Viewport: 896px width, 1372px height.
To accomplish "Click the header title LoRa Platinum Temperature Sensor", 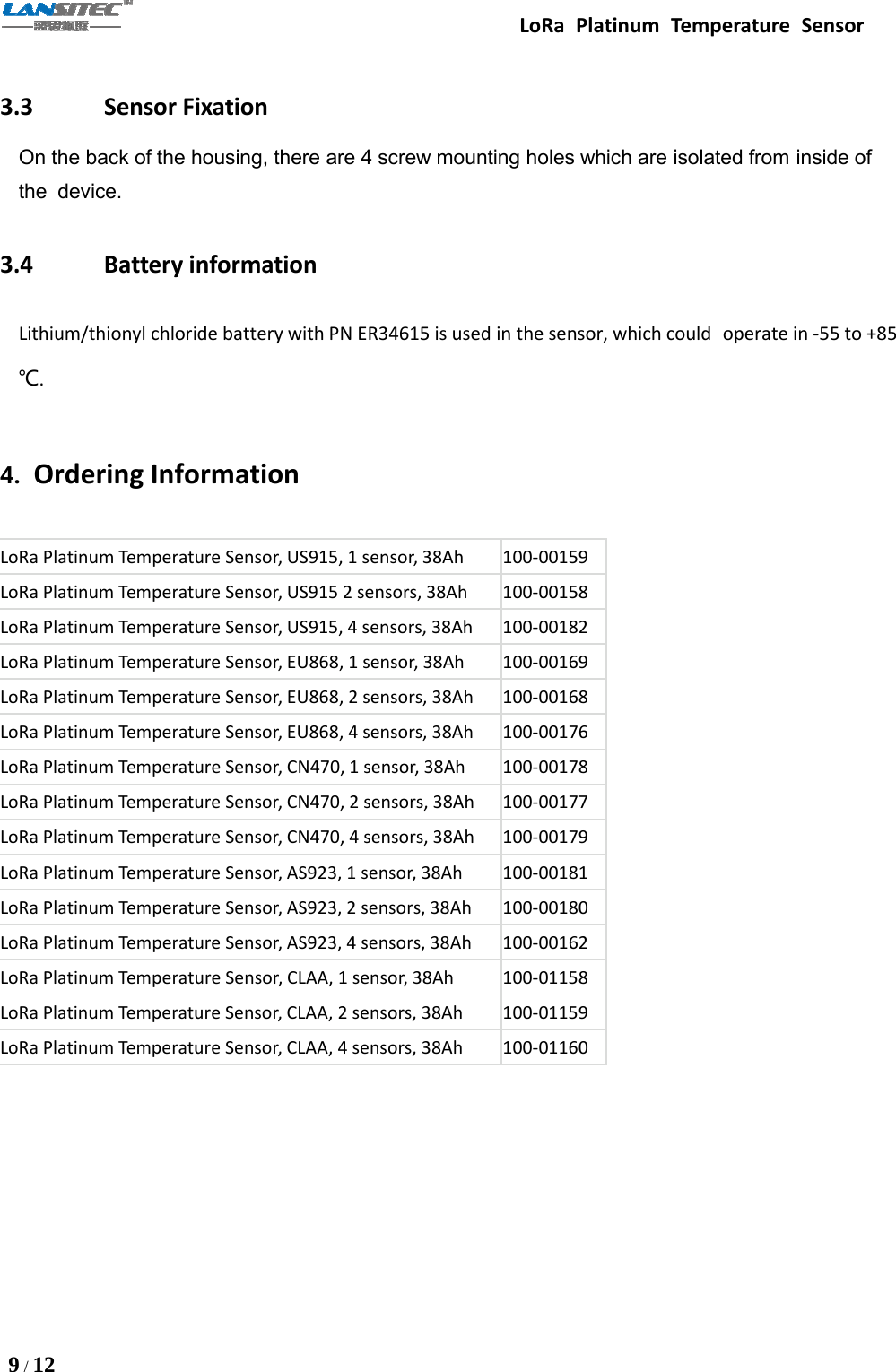I will [x=692, y=25].
